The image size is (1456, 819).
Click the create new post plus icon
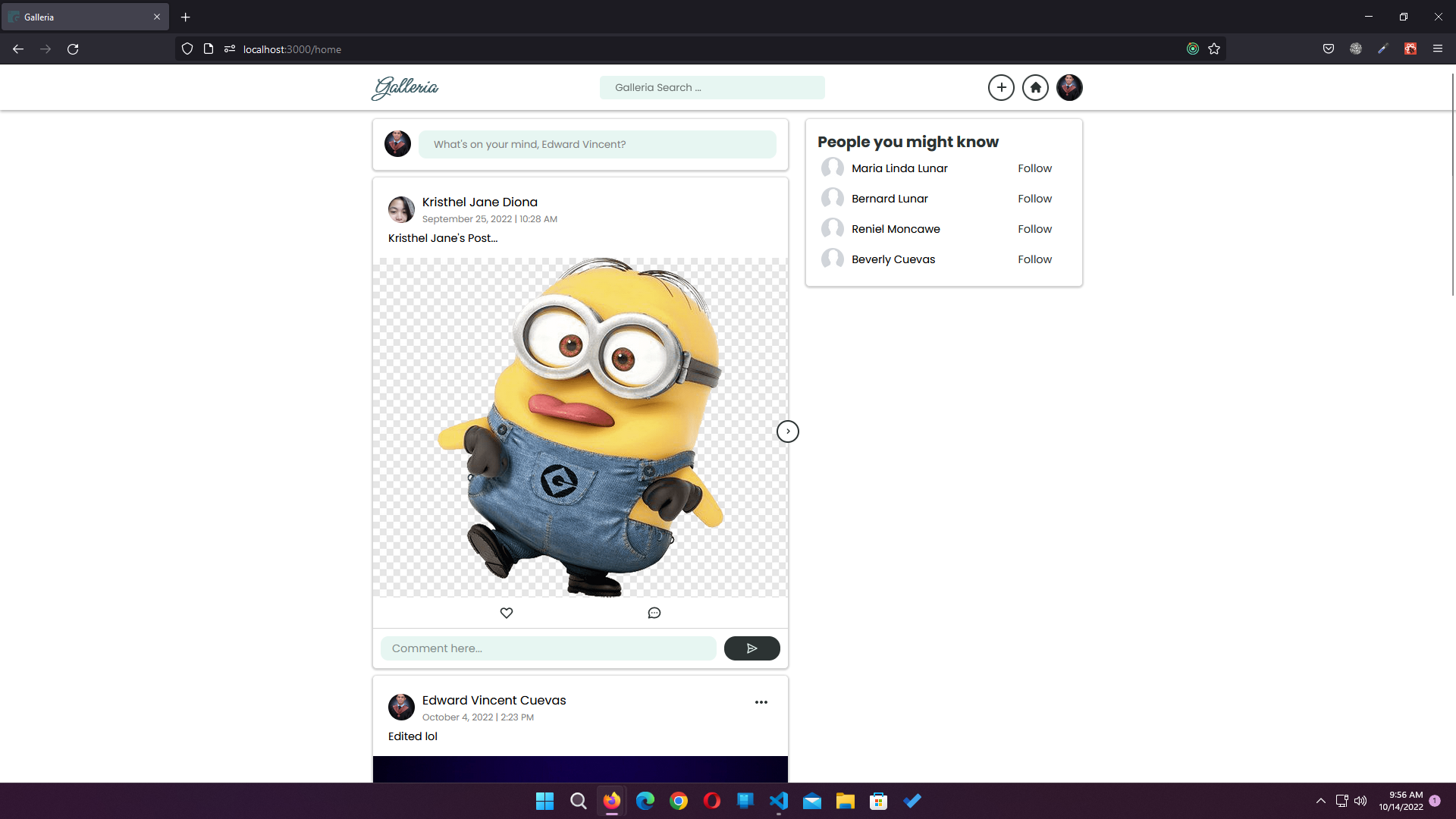(x=1001, y=87)
